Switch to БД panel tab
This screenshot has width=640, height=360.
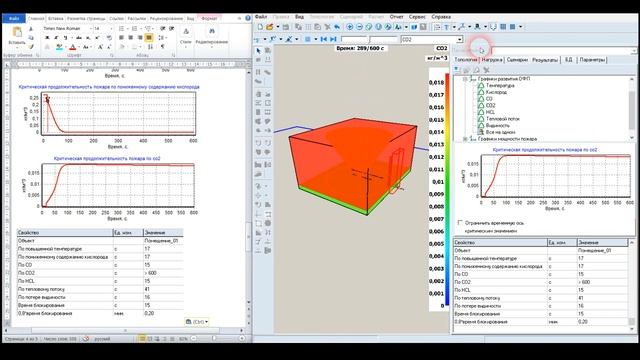569,60
